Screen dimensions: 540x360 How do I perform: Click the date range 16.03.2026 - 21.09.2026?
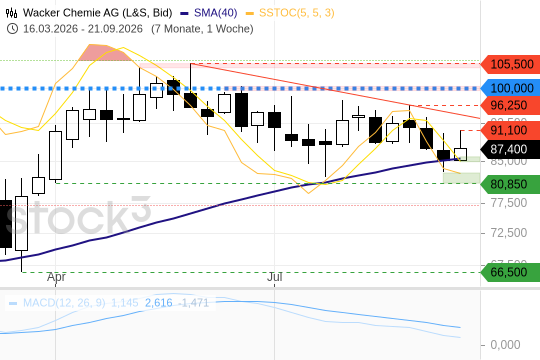click(83, 29)
